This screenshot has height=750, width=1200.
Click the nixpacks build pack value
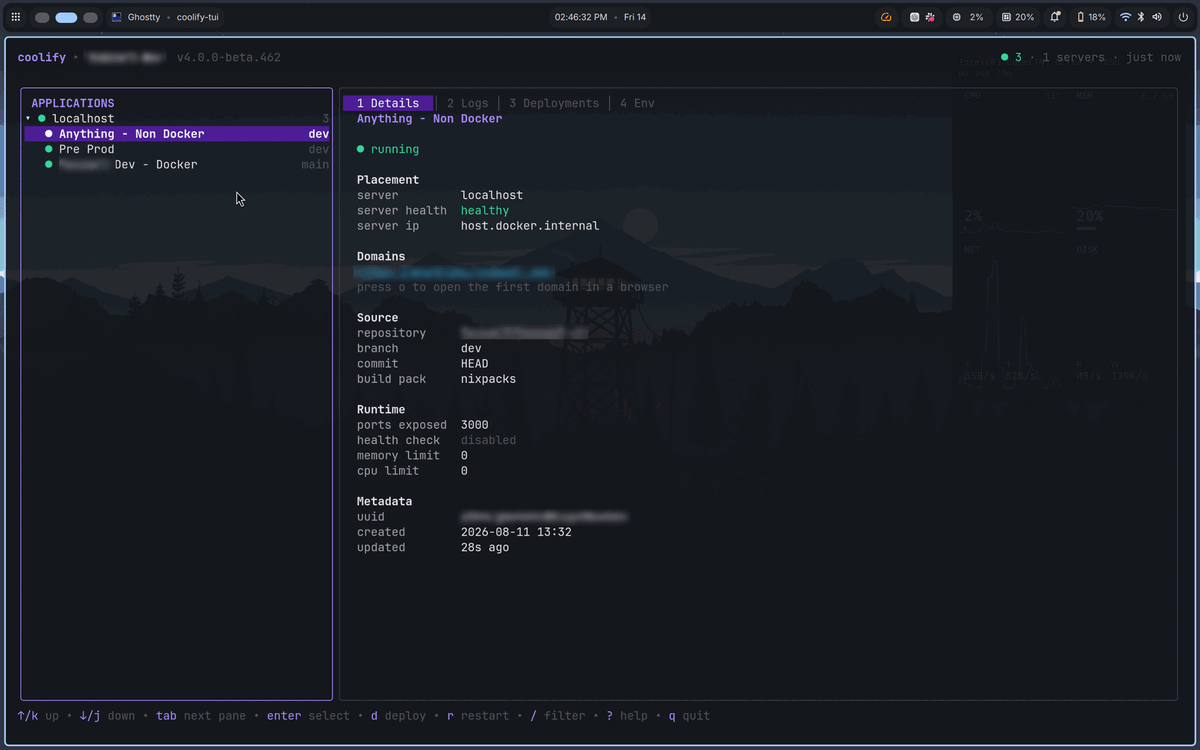pyautogui.click(x=488, y=379)
